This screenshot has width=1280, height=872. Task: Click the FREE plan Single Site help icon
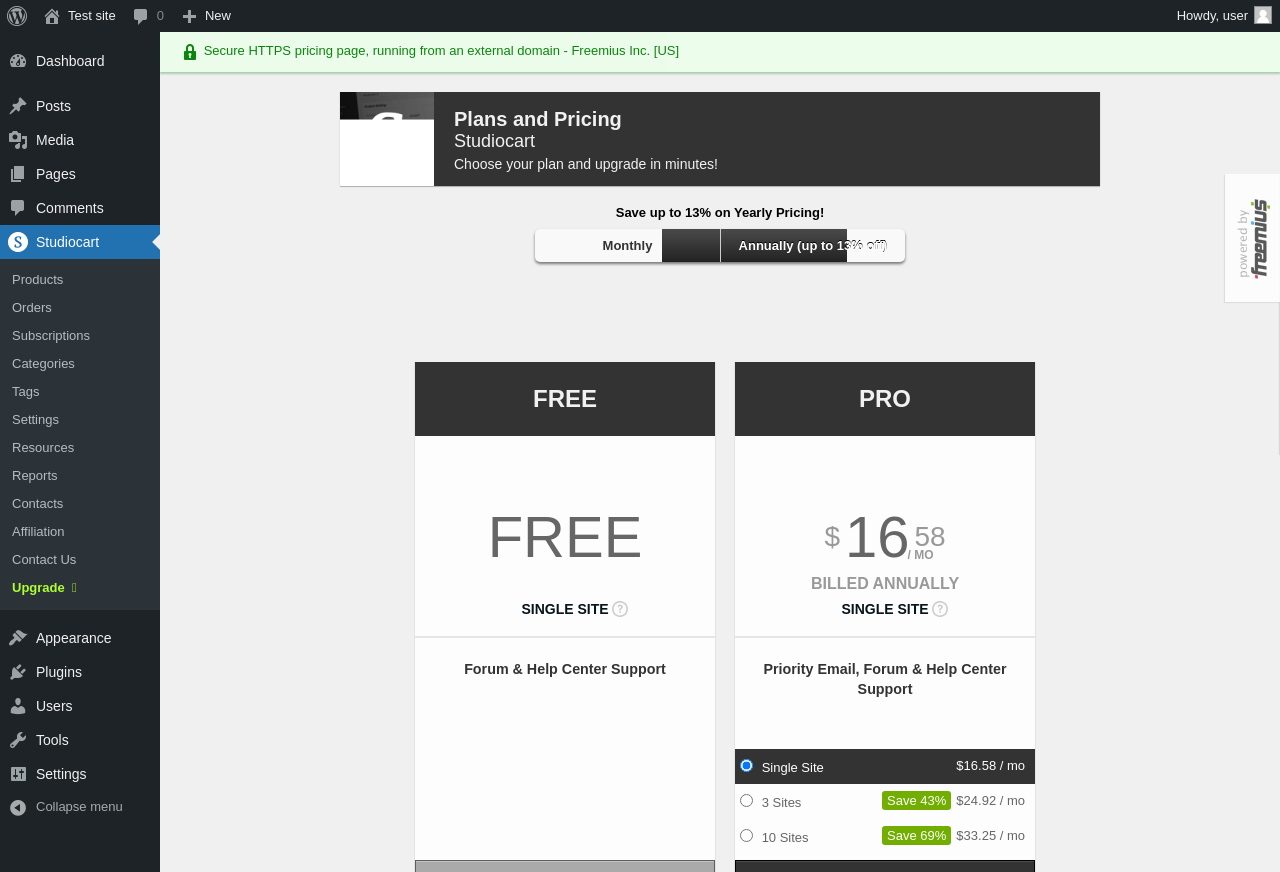coord(620,609)
